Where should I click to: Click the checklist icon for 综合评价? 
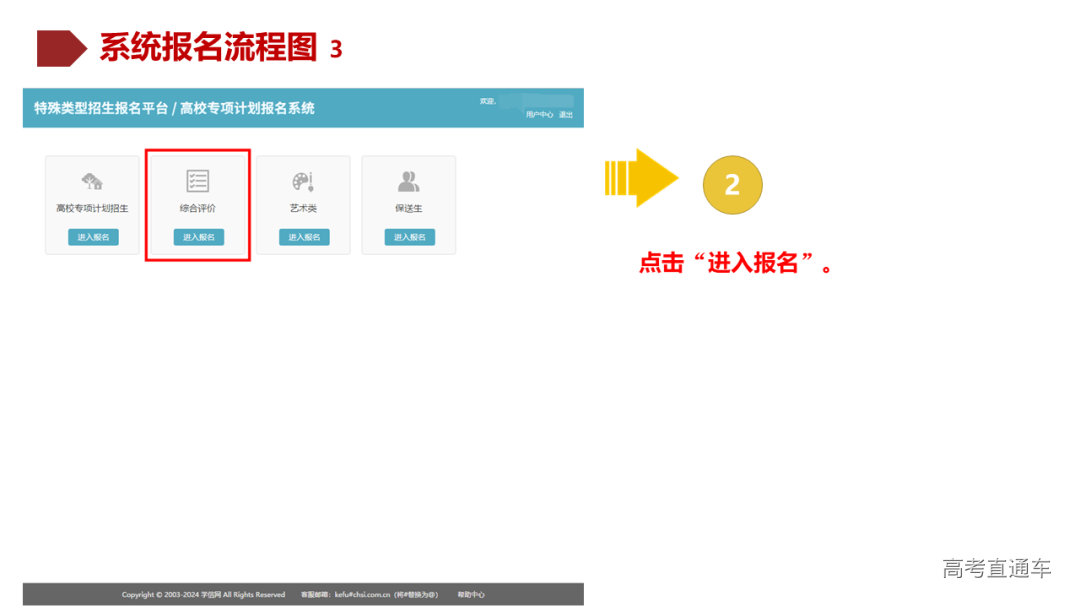pos(197,180)
